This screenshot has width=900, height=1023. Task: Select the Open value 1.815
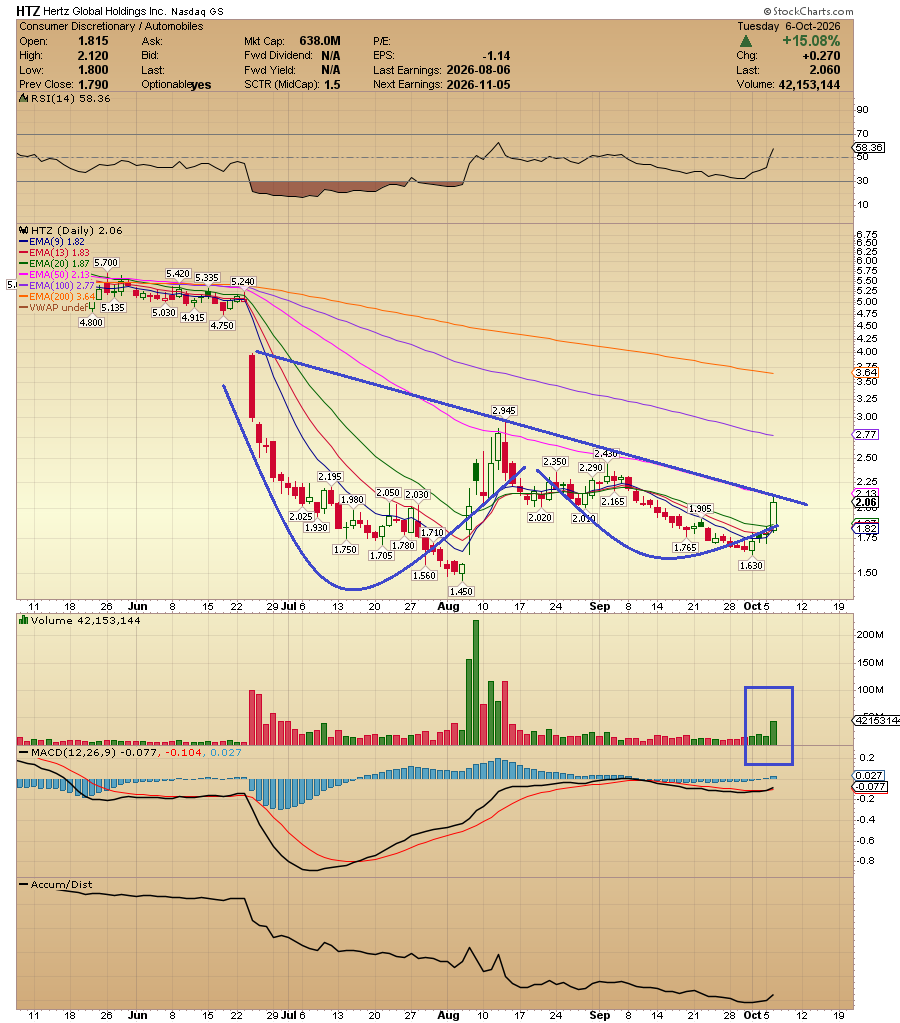(93, 41)
